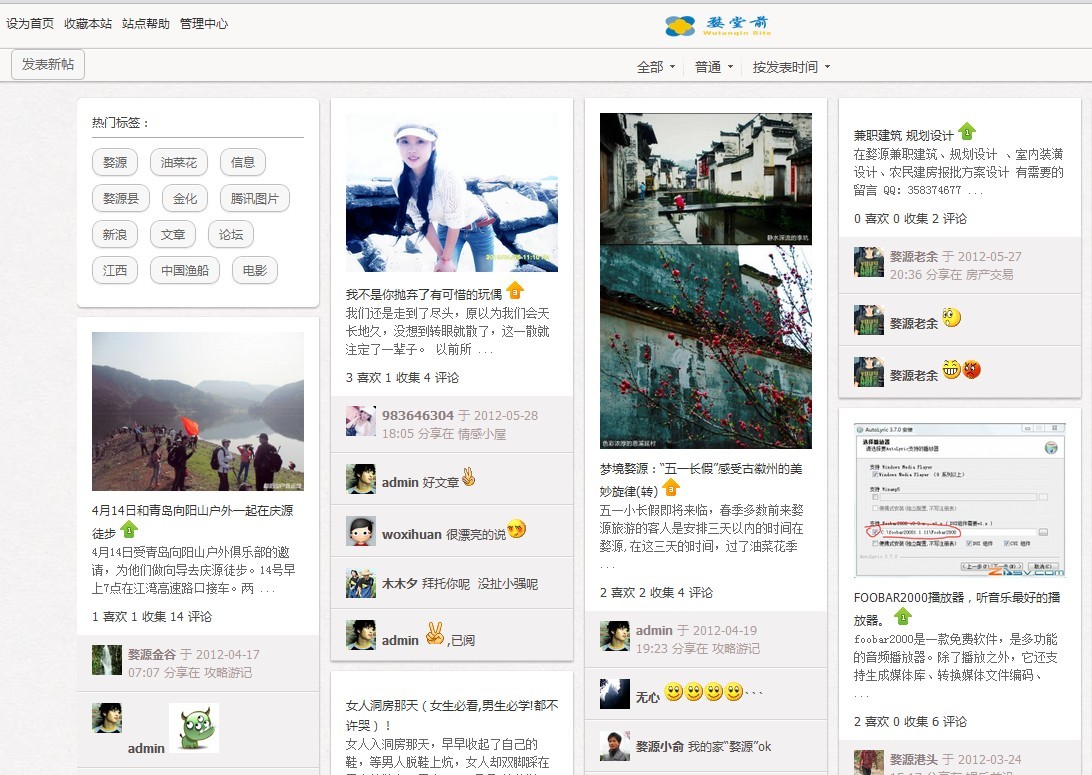Click 婺源港头 user avatar

pos(869,762)
